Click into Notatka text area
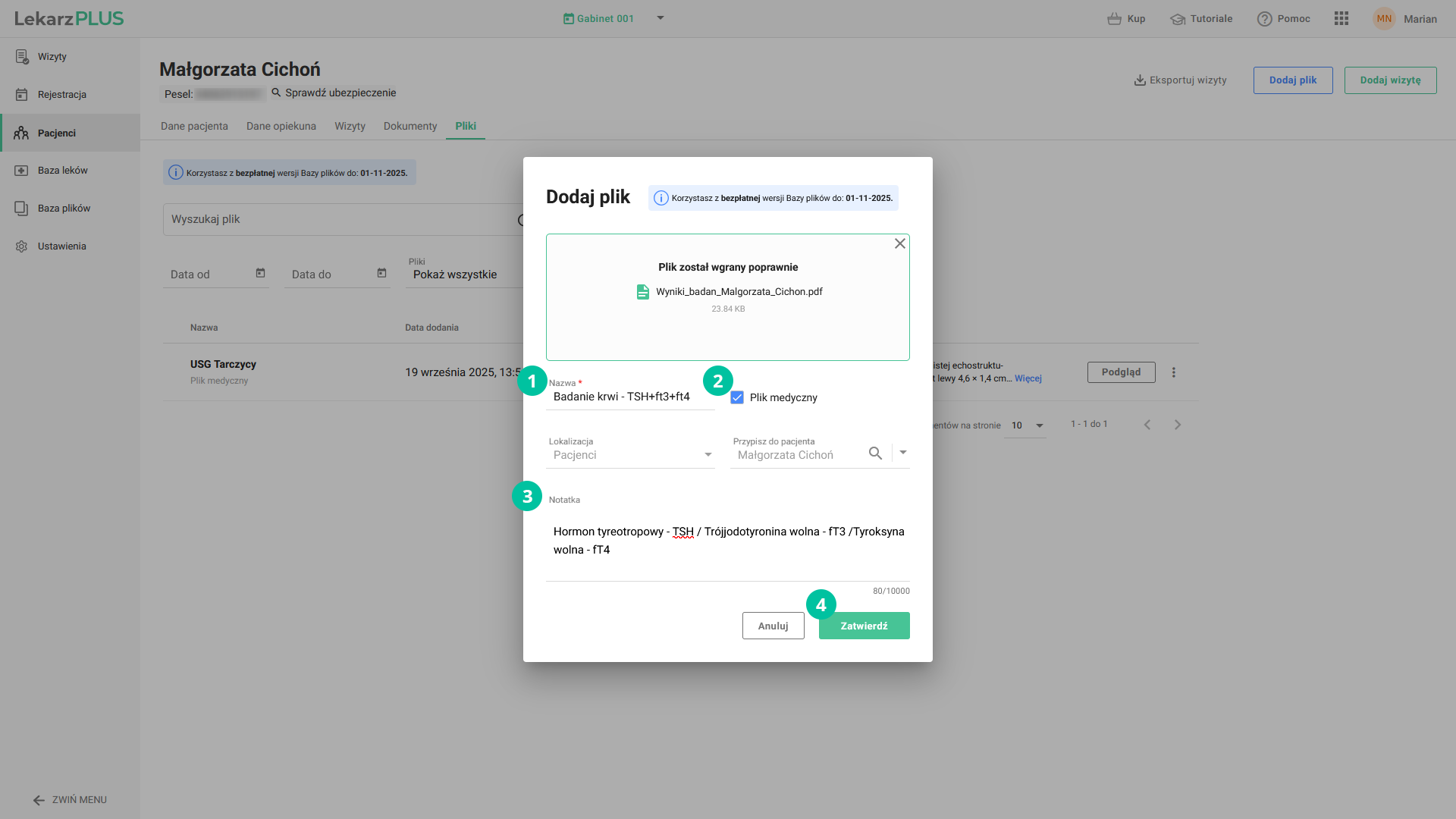Viewport: 1456px width, 819px height. [726, 541]
